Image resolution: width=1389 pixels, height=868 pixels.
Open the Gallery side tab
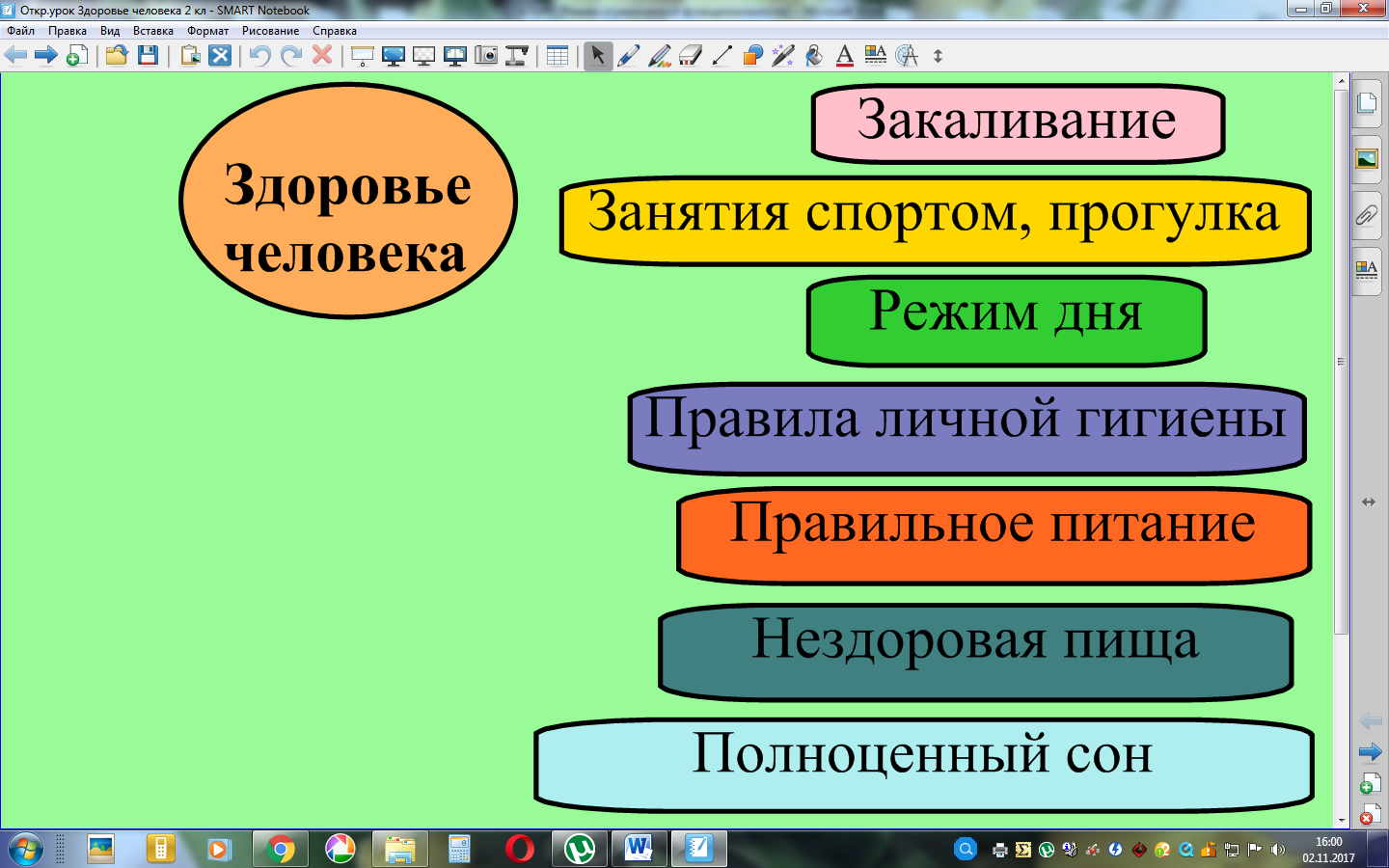point(1367,159)
